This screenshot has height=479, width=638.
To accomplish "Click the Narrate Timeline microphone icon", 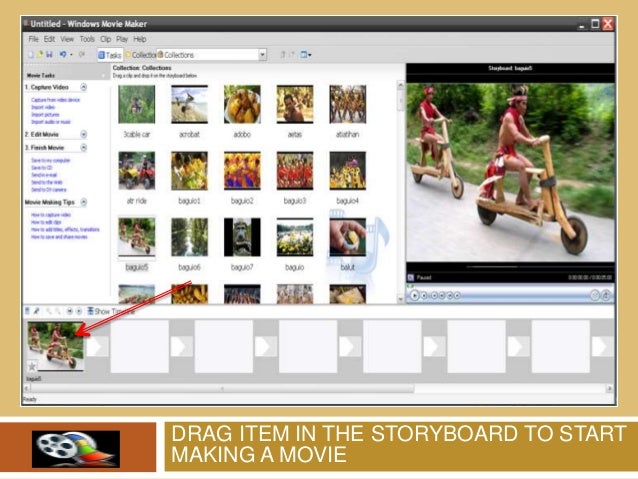I will (36, 311).
